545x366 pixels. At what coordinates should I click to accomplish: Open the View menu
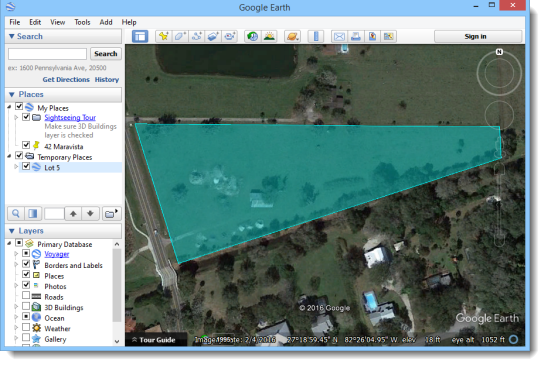(x=58, y=22)
